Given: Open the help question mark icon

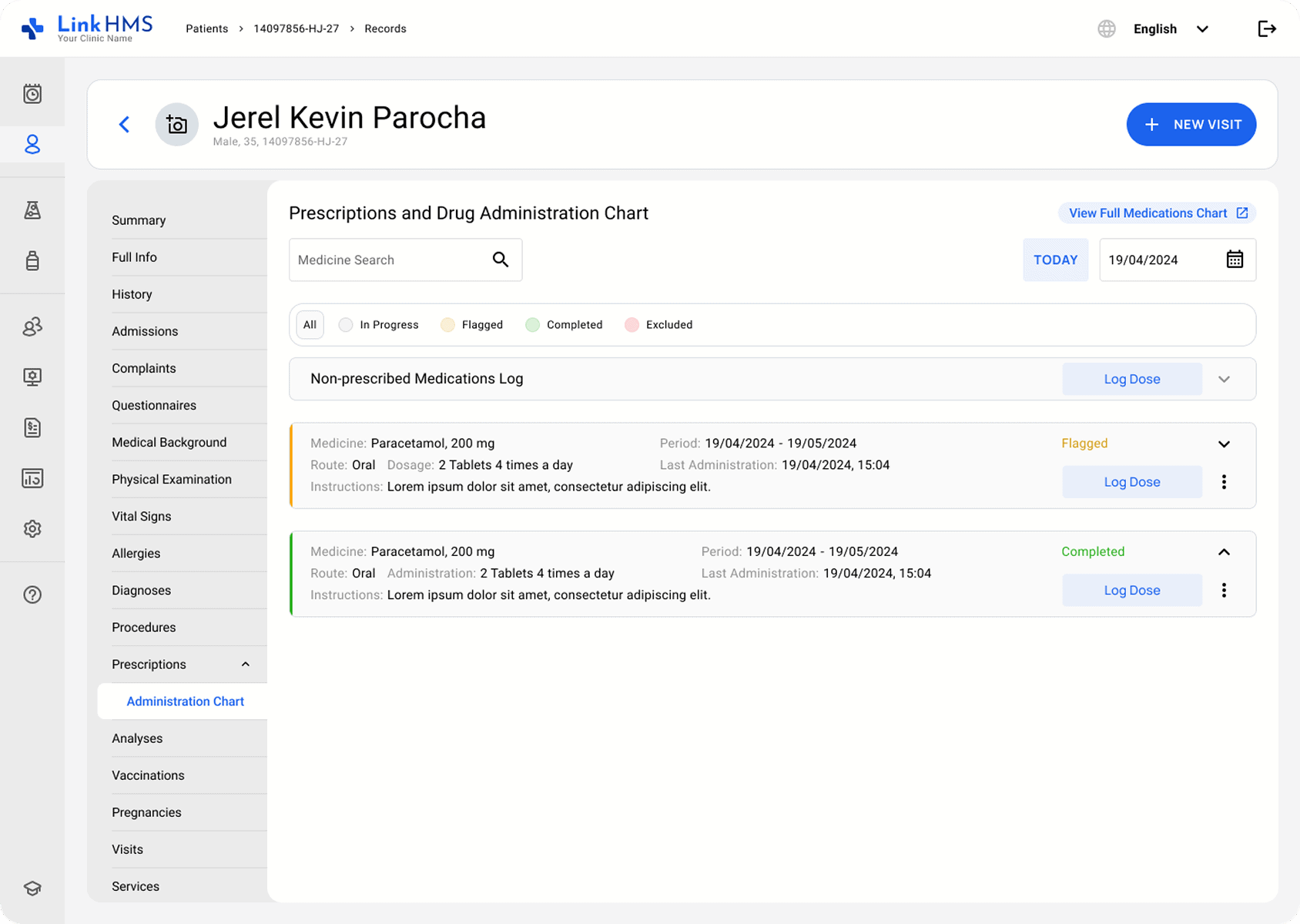Looking at the screenshot, I should click(32, 594).
